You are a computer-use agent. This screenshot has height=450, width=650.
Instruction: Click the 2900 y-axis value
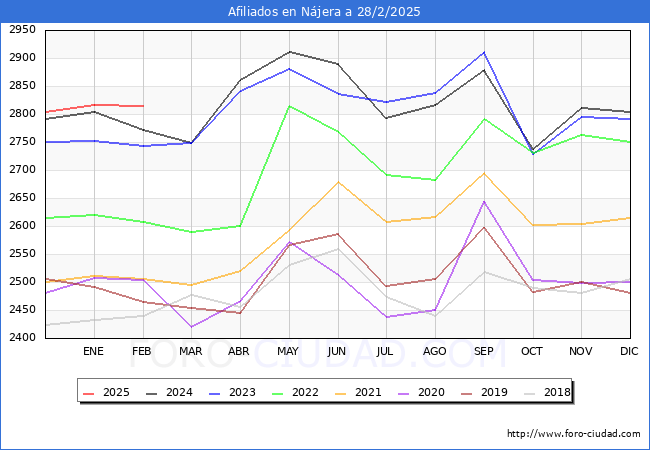pos(22,58)
